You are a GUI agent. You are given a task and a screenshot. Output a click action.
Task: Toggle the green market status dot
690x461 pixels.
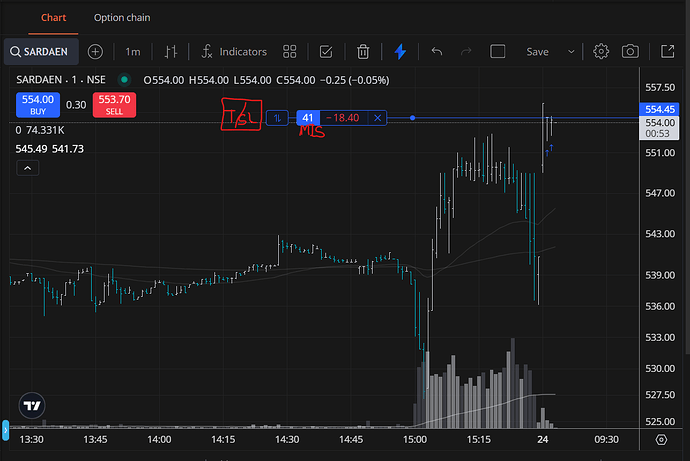coord(124,79)
